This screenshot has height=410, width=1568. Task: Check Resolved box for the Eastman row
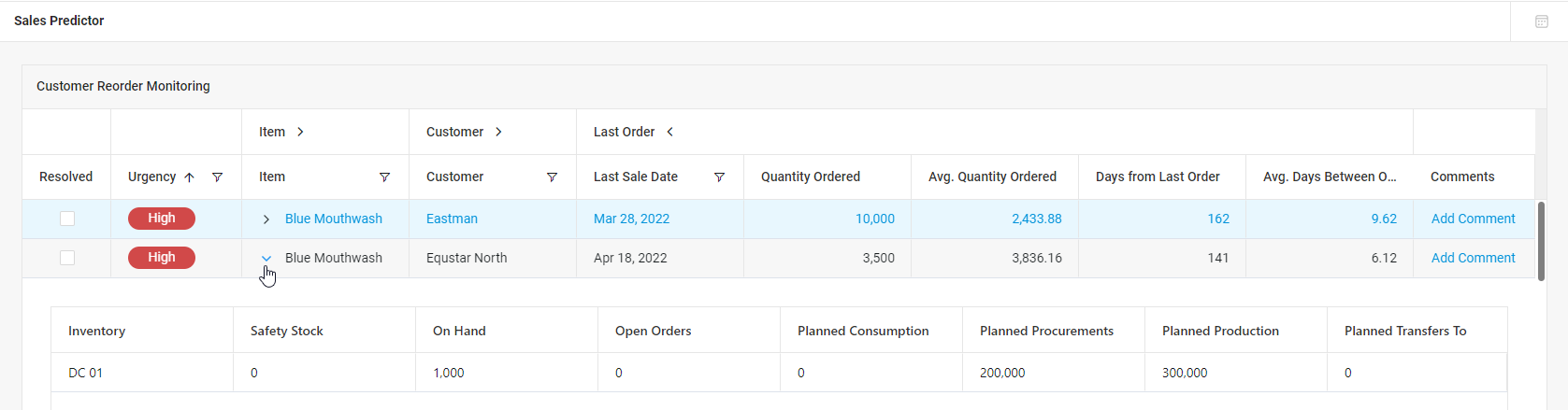(67, 219)
